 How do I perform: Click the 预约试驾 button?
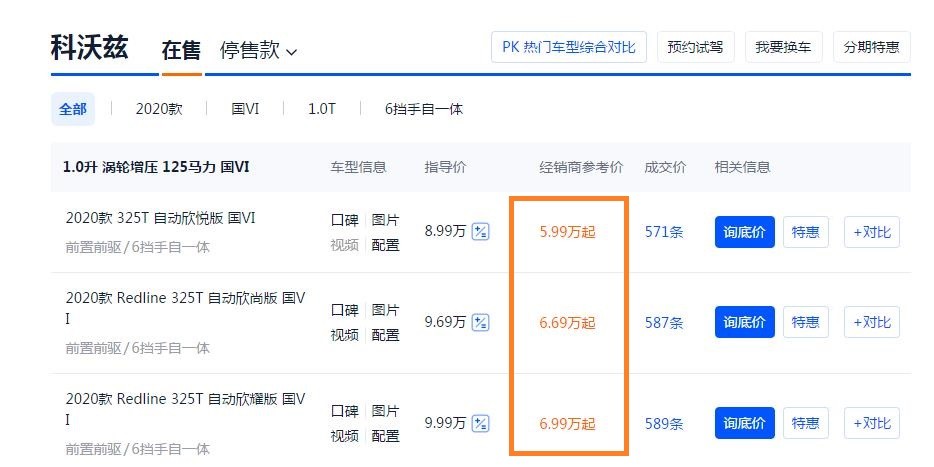pos(696,47)
